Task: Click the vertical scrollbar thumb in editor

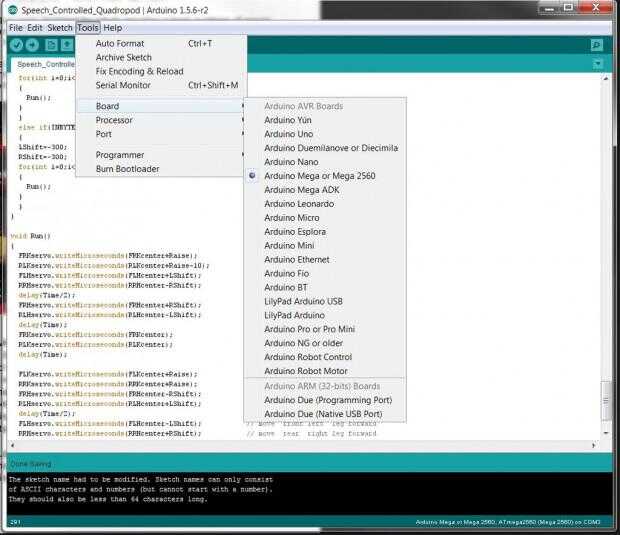Action: (605, 401)
